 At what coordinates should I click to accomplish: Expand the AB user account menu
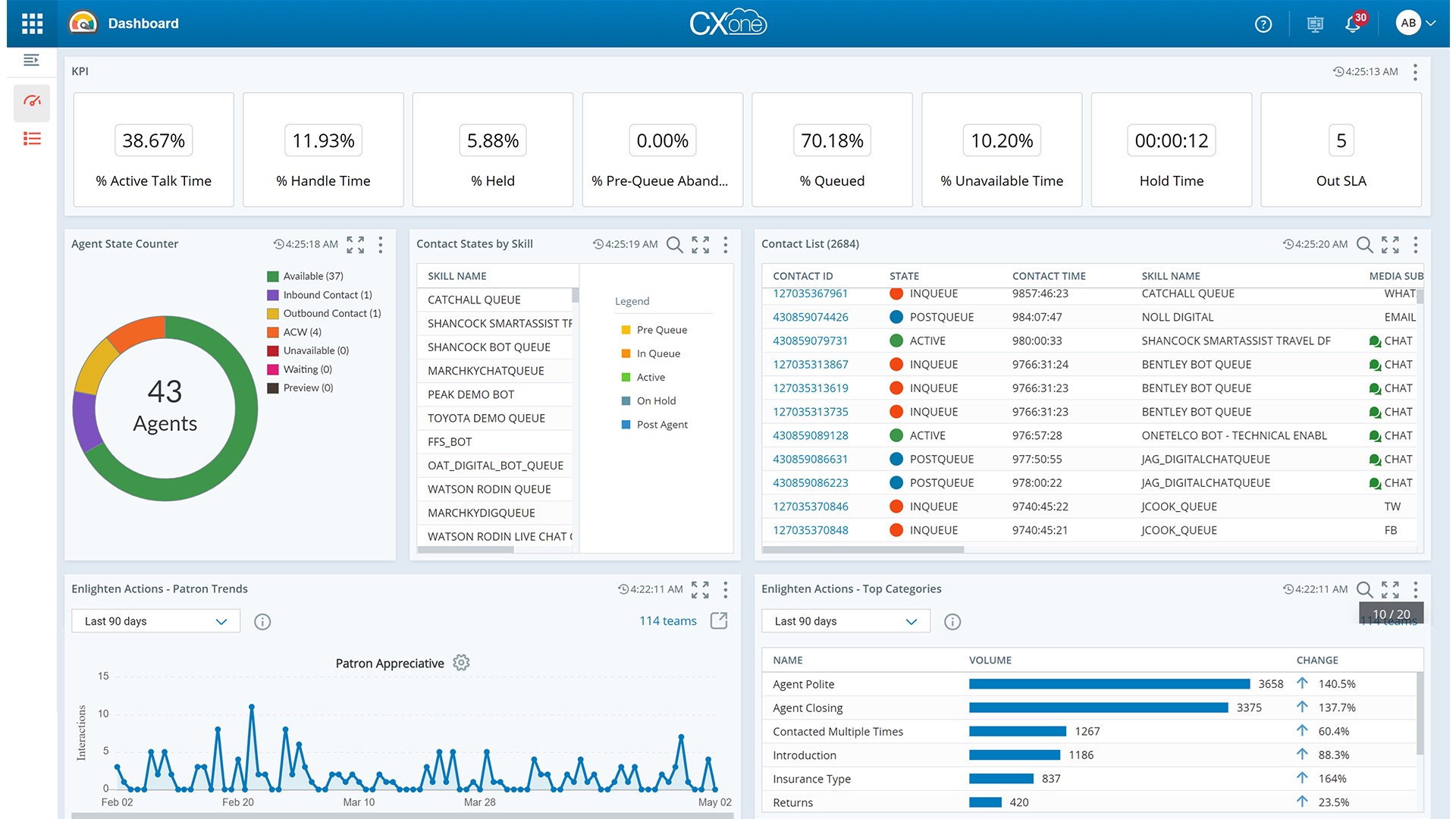[1417, 23]
